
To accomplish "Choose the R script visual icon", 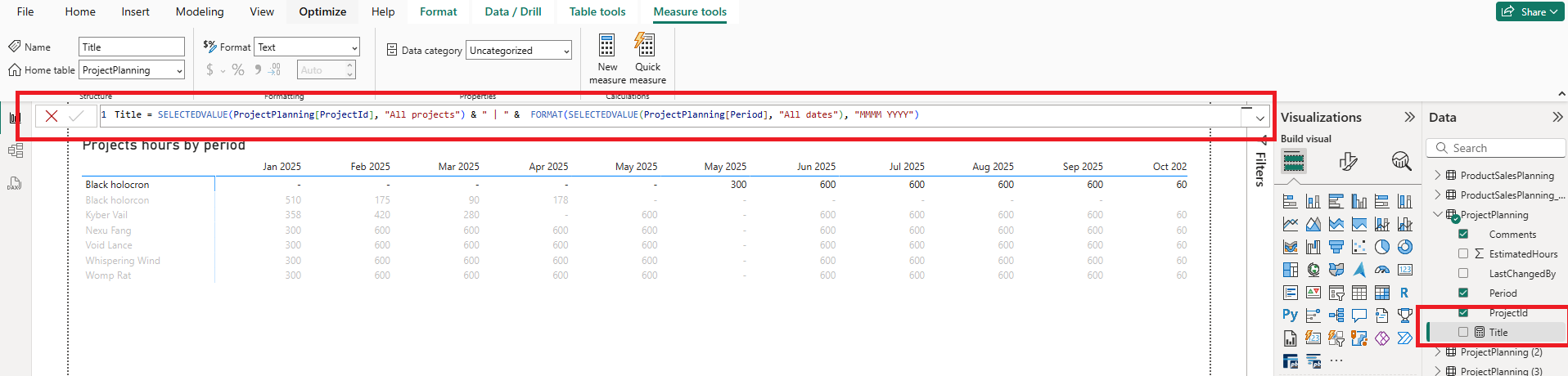I will [x=1404, y=293].
